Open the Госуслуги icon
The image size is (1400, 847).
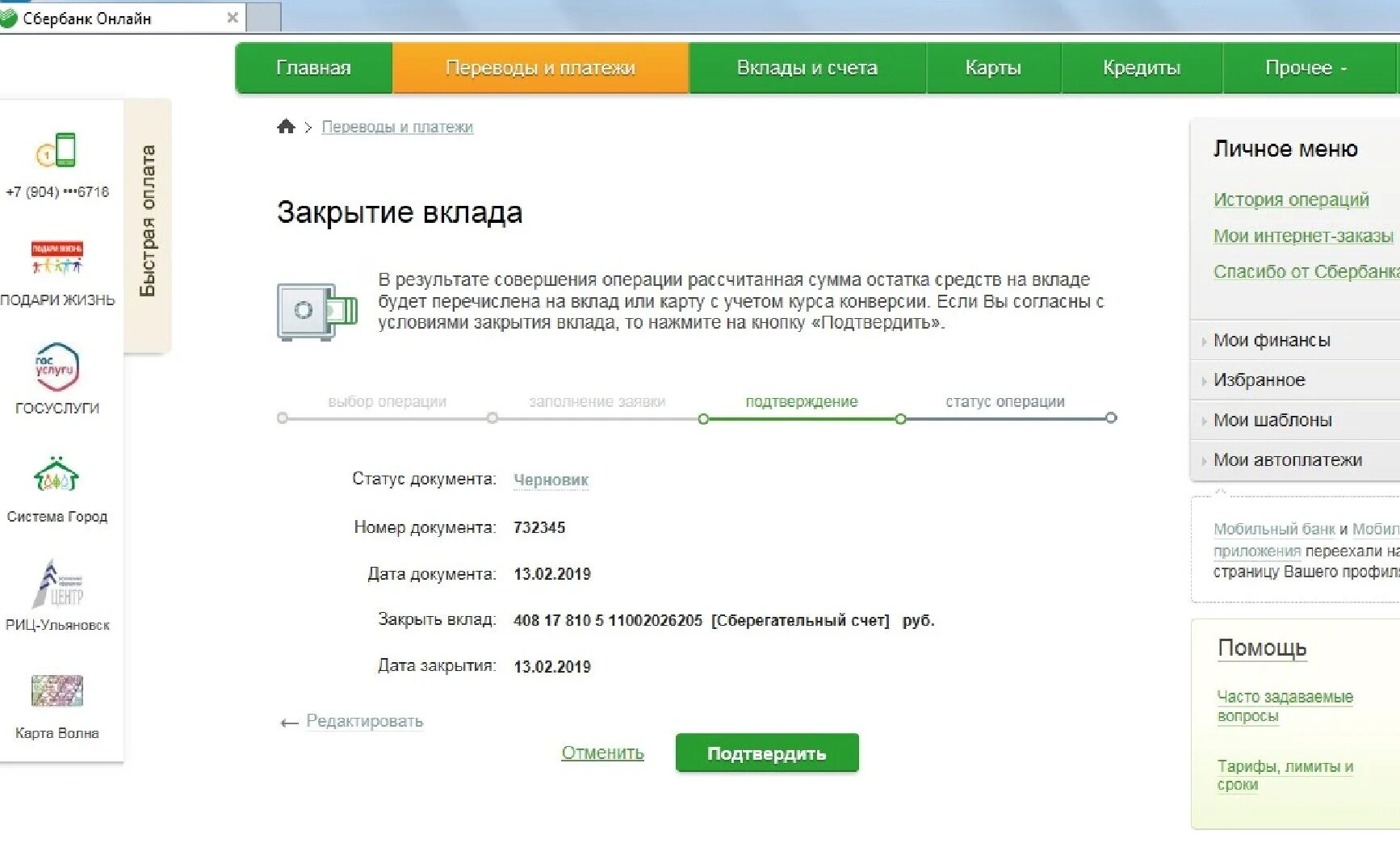click(57, 367)
